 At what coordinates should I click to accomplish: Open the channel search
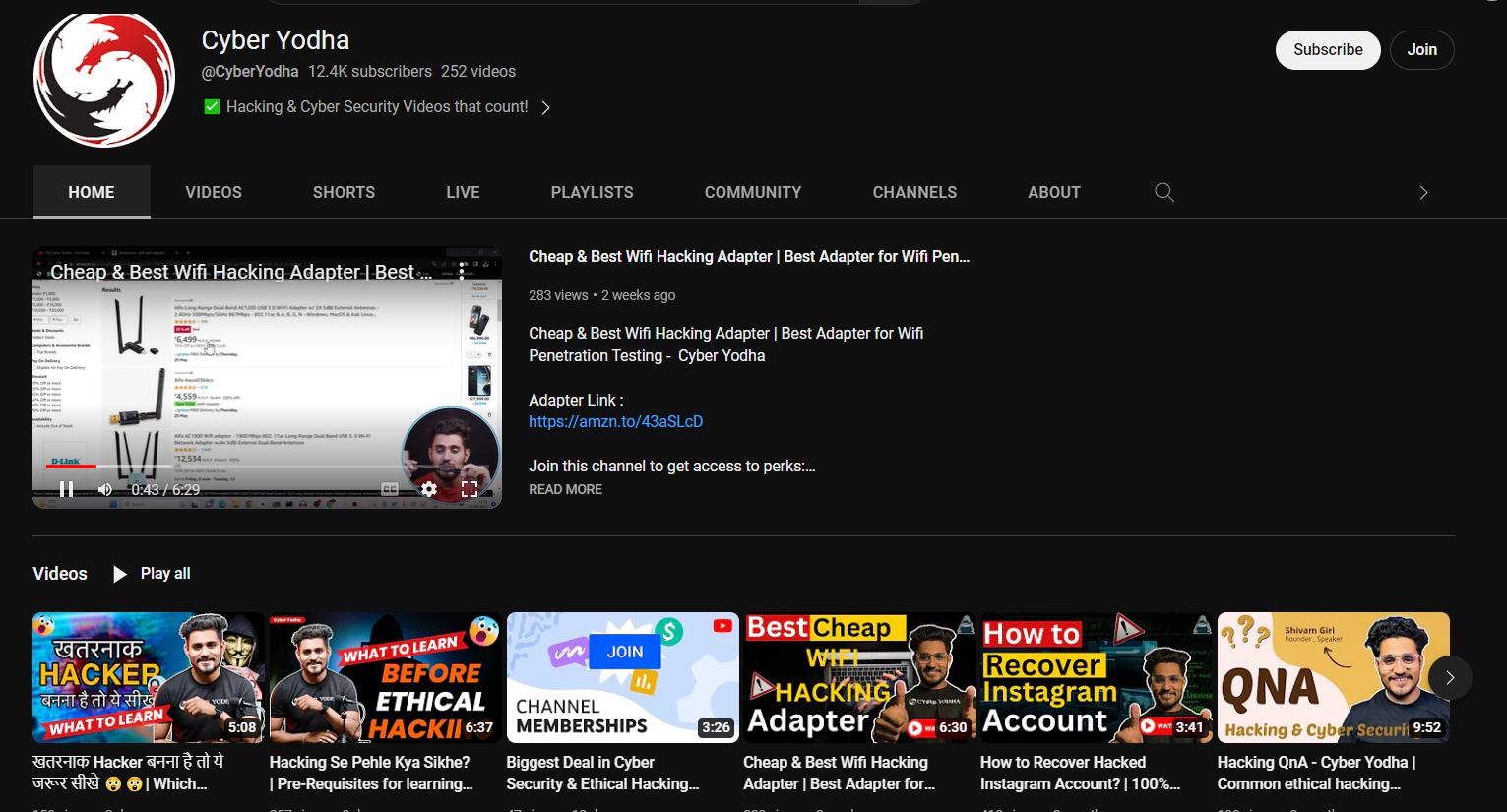coord(1163,192)
